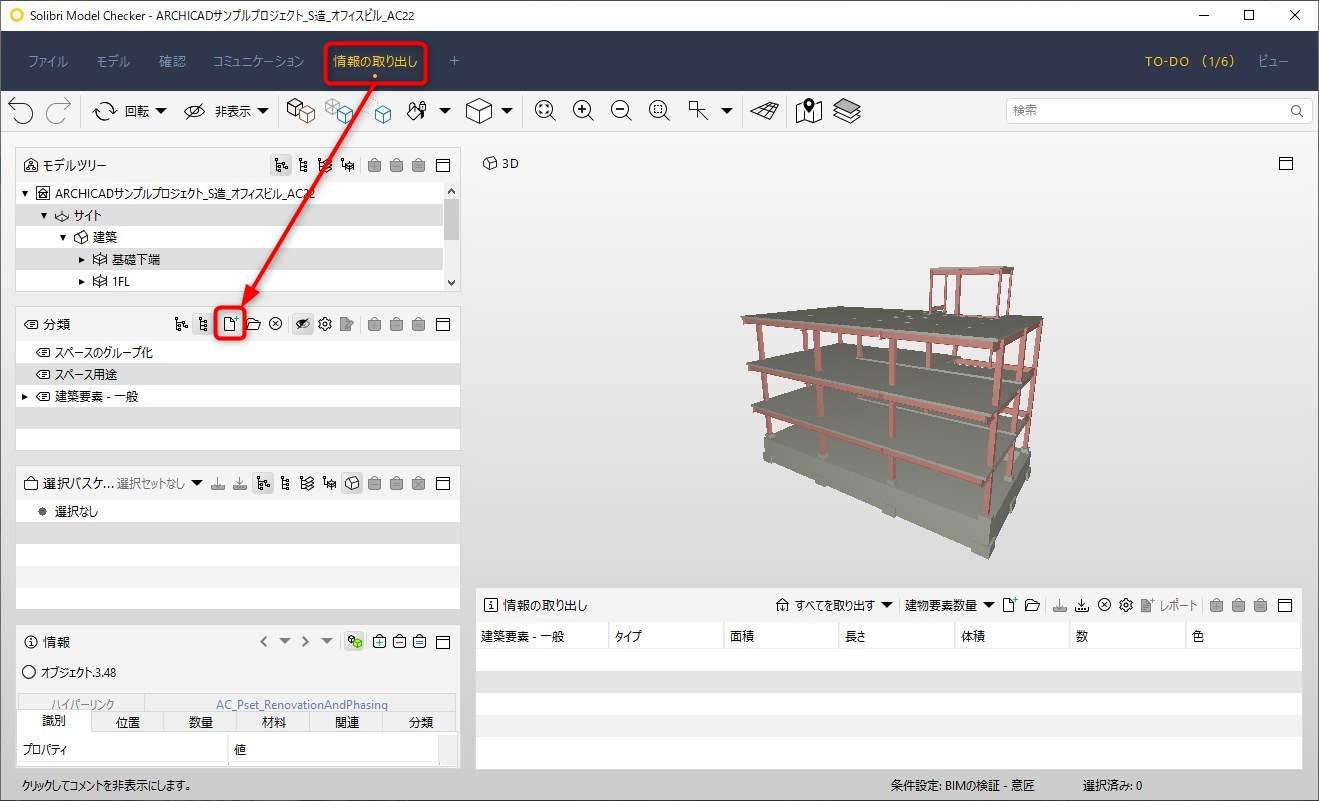Click the レポート button

tap(1169, 605)
